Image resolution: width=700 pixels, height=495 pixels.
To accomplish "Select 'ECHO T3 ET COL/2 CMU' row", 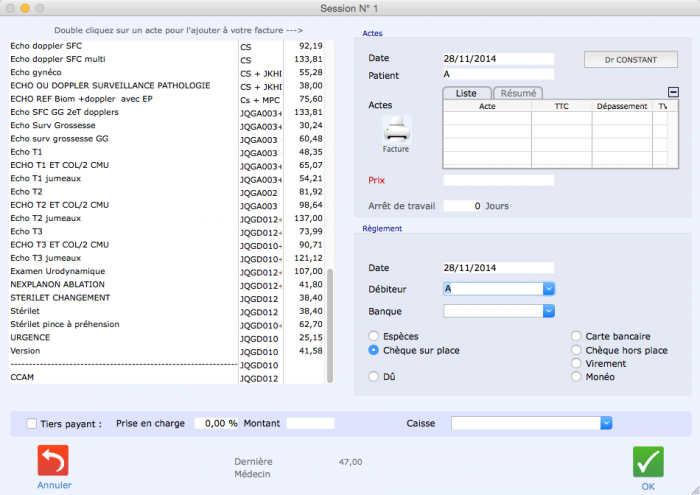I will [x=166, y=245].
